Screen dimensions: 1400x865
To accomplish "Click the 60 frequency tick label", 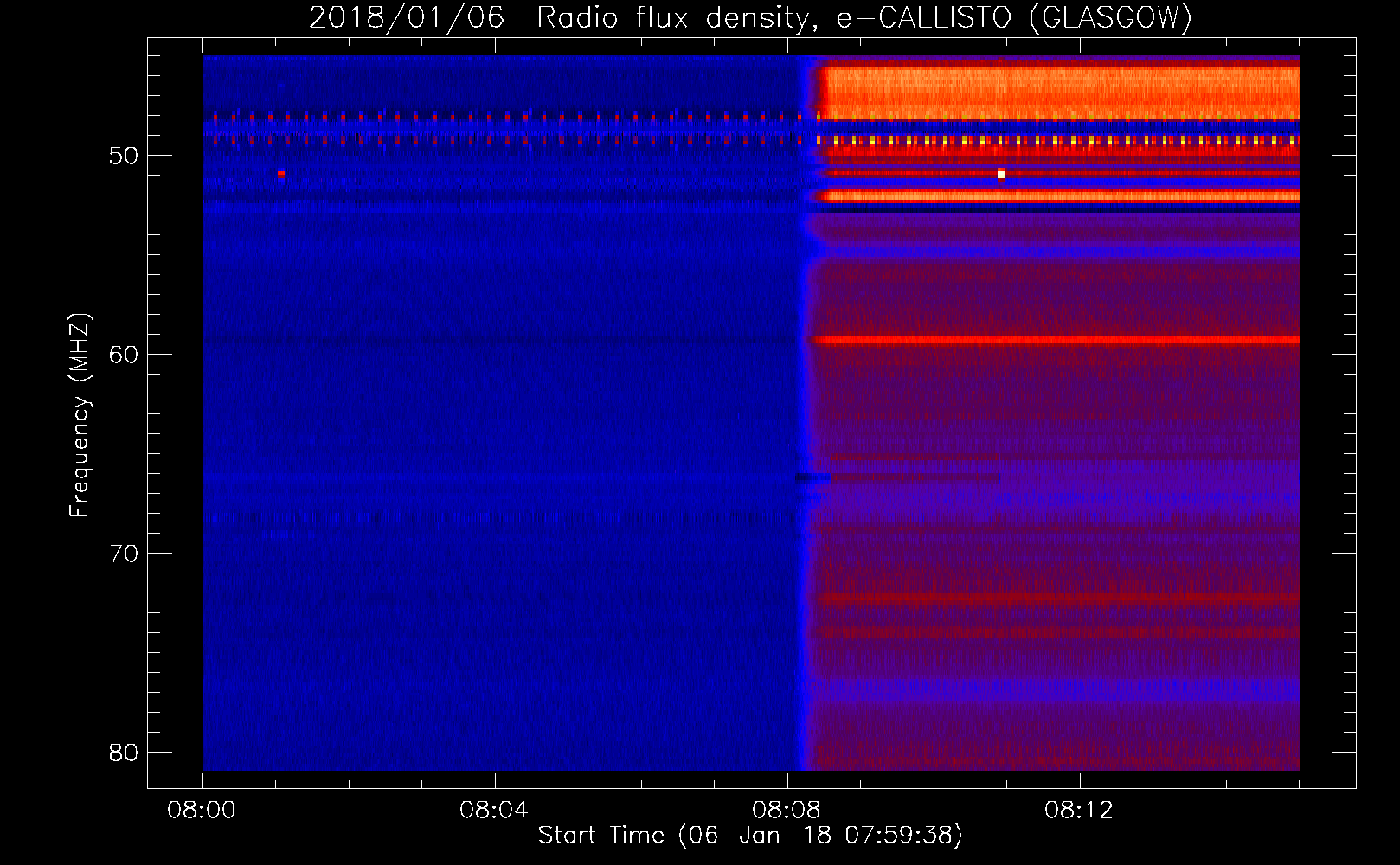I will click(x=124, y=355).
